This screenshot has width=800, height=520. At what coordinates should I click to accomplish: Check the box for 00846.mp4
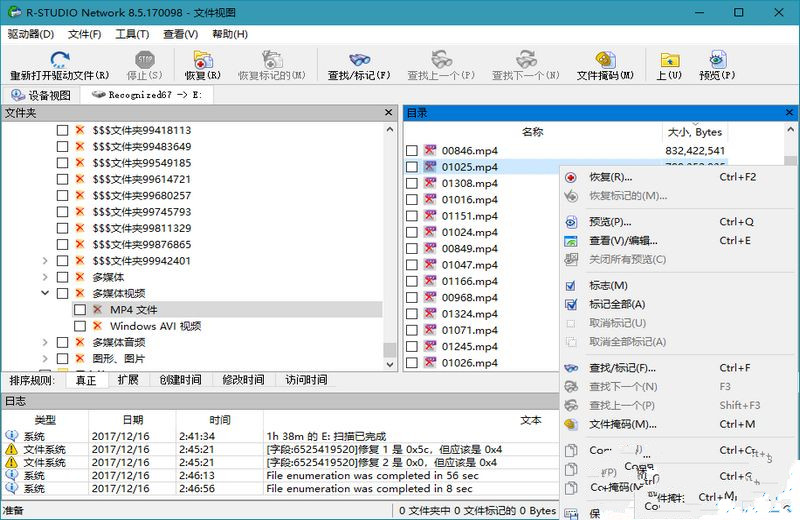(x=412, y=151)
